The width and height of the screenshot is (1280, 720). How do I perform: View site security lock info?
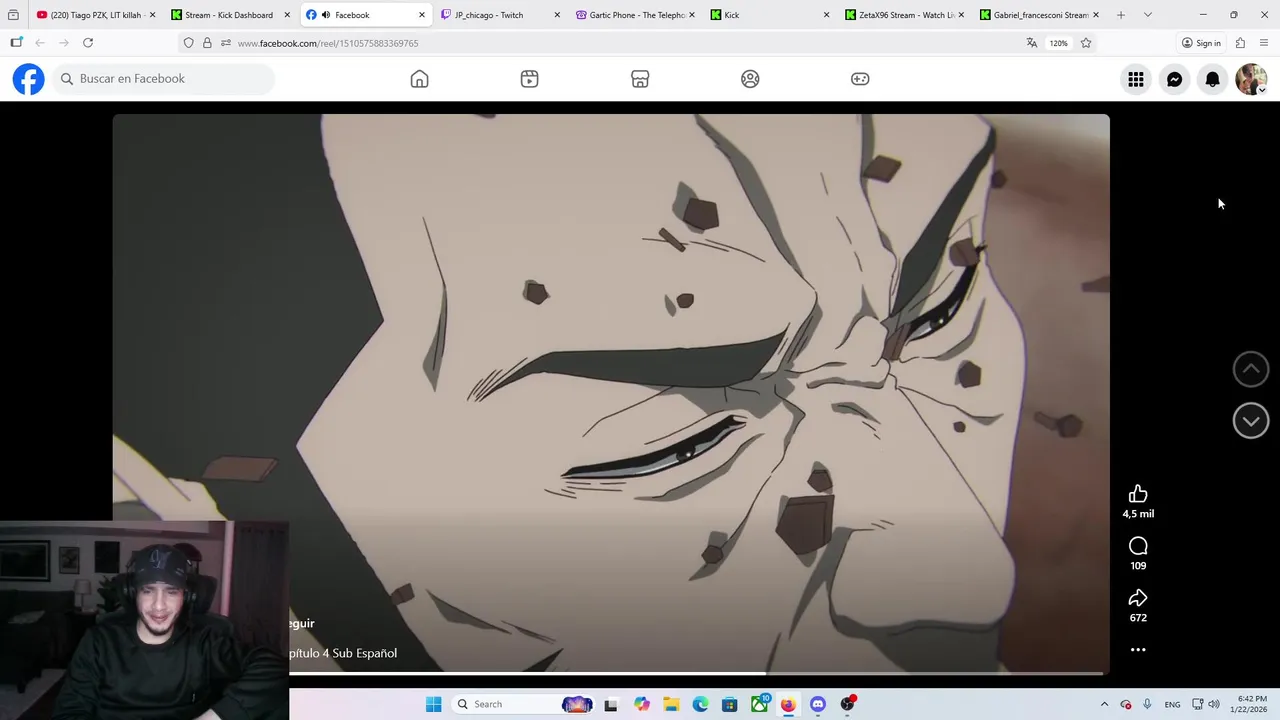pos(207,43)
